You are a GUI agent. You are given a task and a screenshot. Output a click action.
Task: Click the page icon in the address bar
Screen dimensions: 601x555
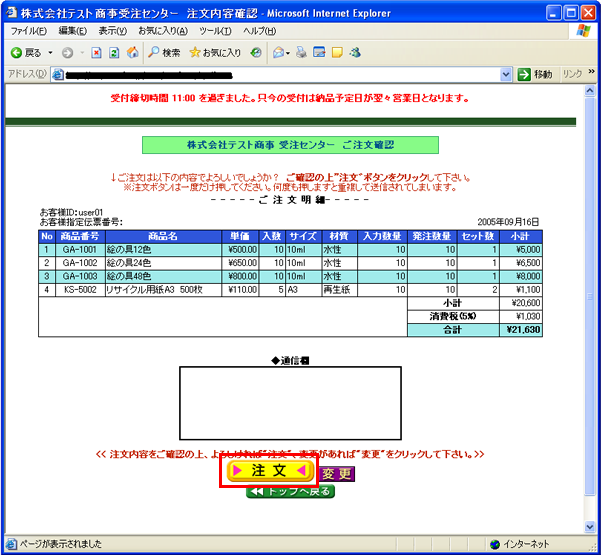pyautogui.click(x=57, y=74)
